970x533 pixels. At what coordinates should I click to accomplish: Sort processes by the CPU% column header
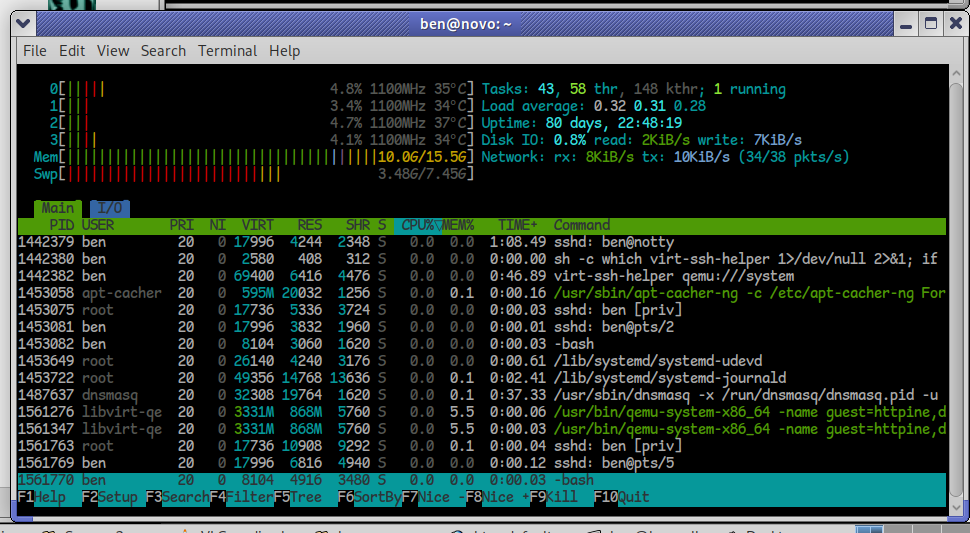[416, 225]
